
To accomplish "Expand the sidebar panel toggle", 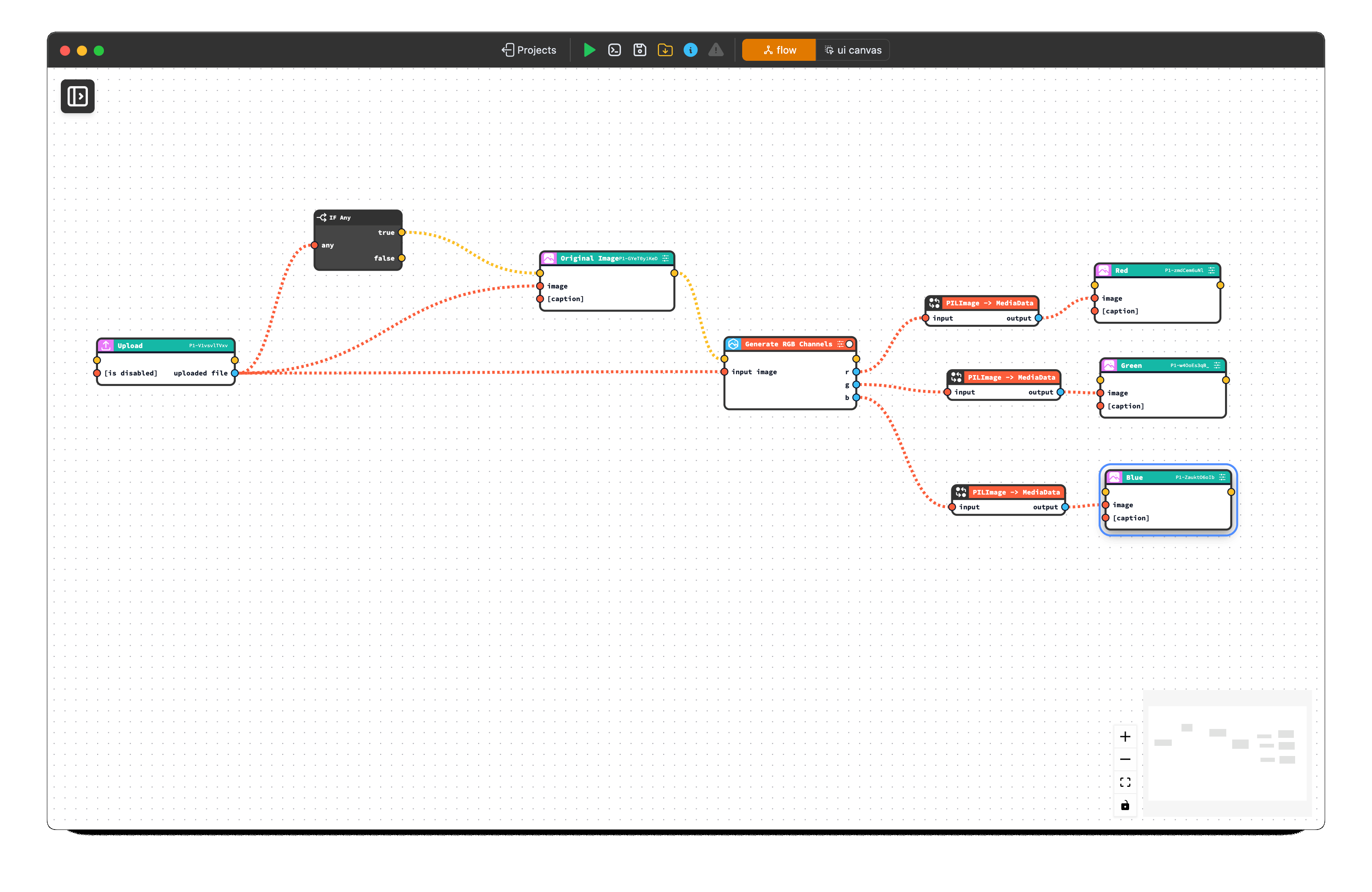I will tap(78, 96).
